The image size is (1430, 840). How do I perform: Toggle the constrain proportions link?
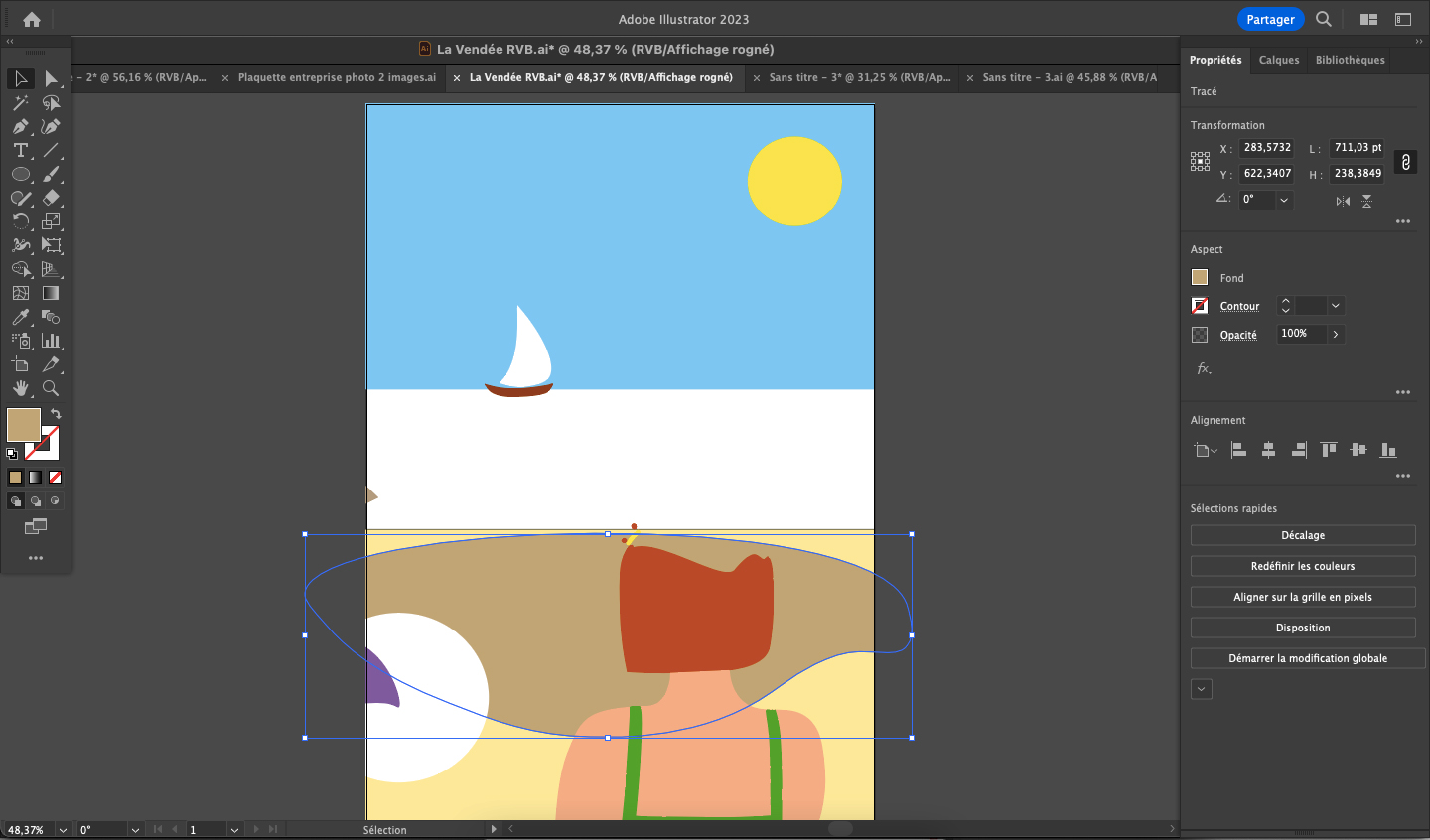click(x=1405, y=162)
